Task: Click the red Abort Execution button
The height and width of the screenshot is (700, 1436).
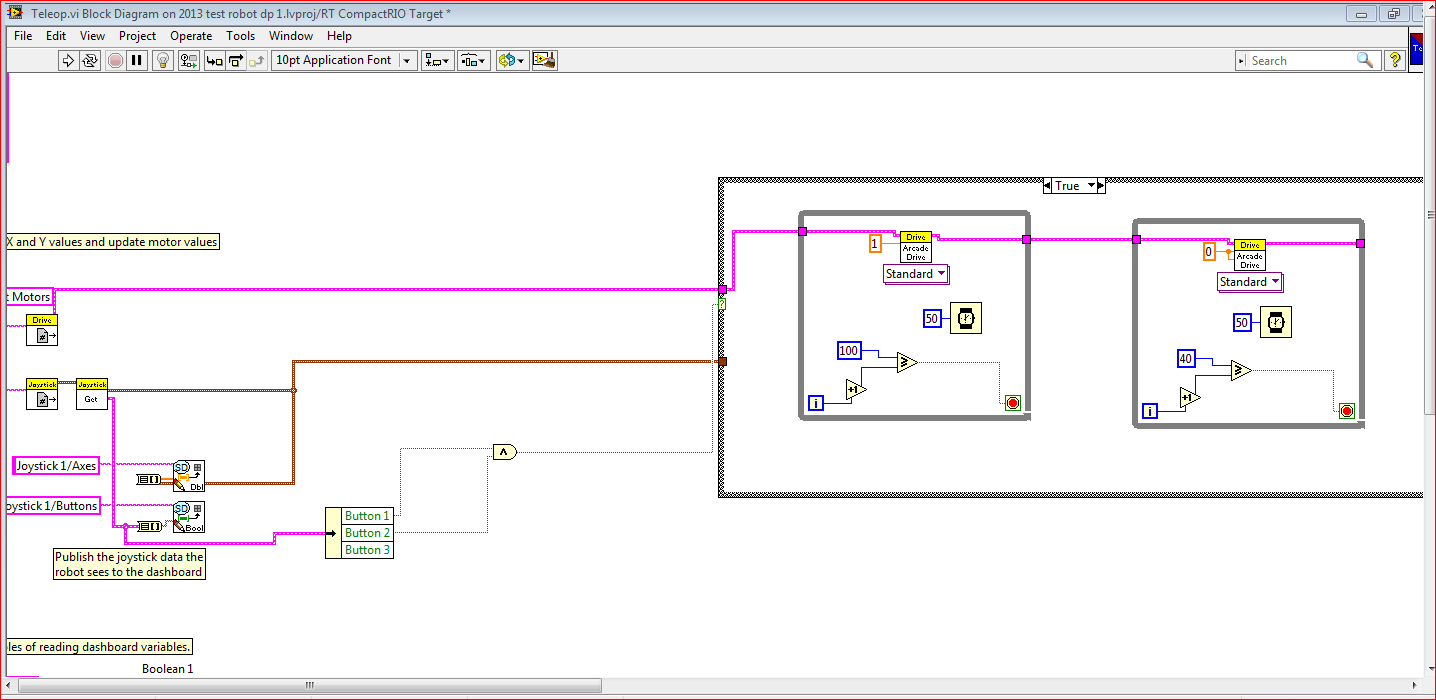Action: pos(115,60)
